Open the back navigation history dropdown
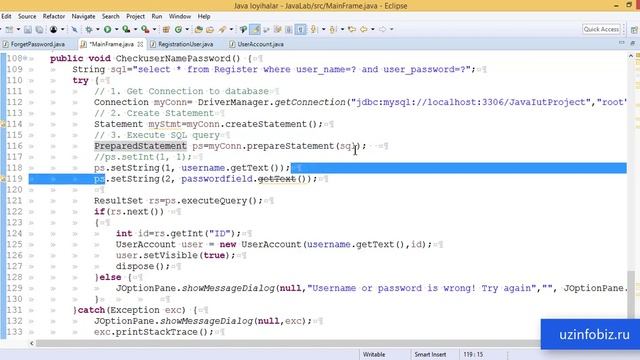Image resolution: width=640 pixels, height=360 pixels. [x=373, y=29]
